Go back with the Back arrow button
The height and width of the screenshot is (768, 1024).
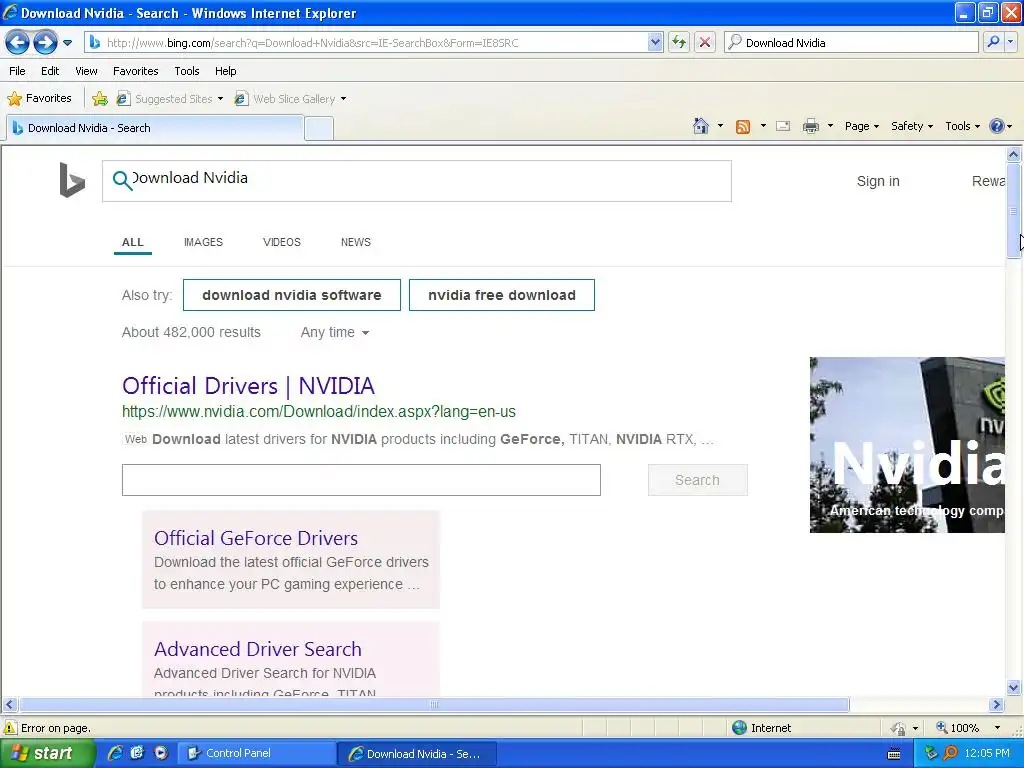18,43
